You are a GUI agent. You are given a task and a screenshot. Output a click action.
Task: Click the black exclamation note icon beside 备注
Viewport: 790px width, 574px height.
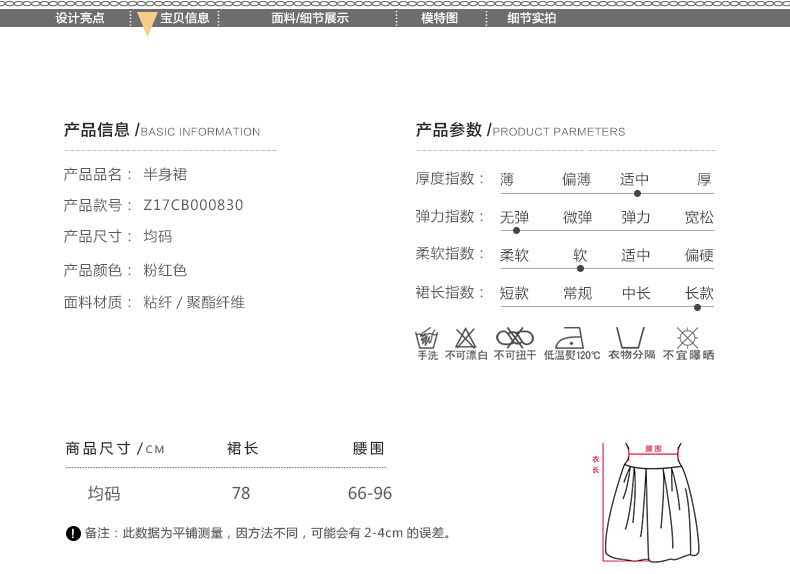73,534
